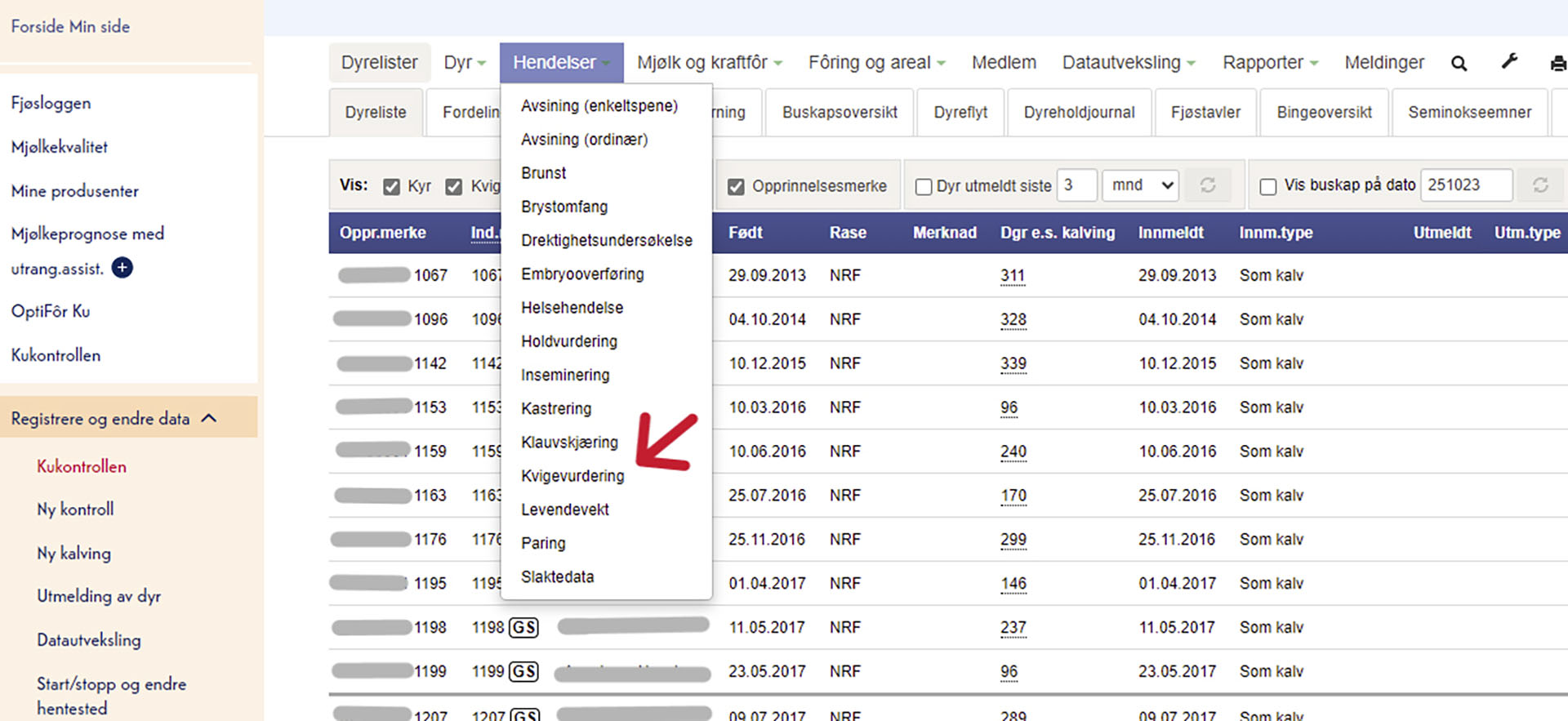
Task: Open the Fôring og areal menu
Action: pos(876,63)
